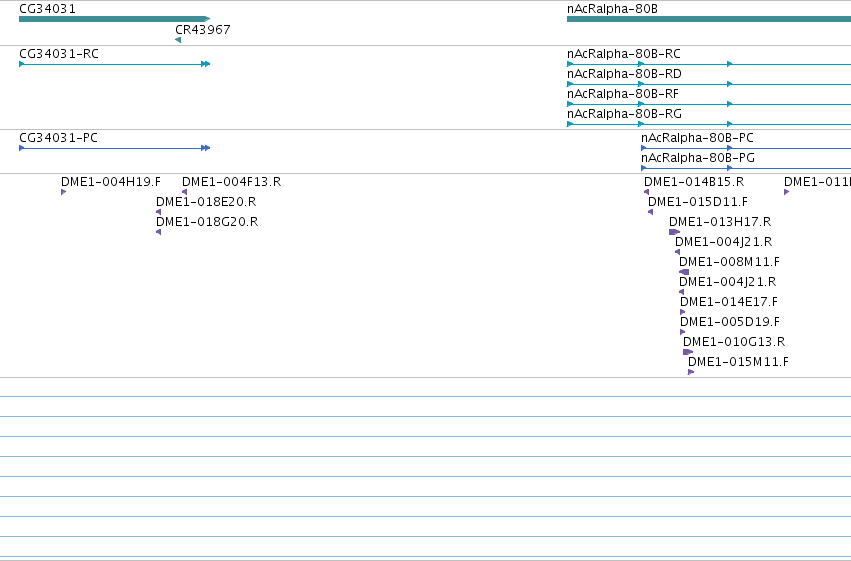
Task: Click the teal nAcRalpha-80B gene bar
Action: coord(709,19)
